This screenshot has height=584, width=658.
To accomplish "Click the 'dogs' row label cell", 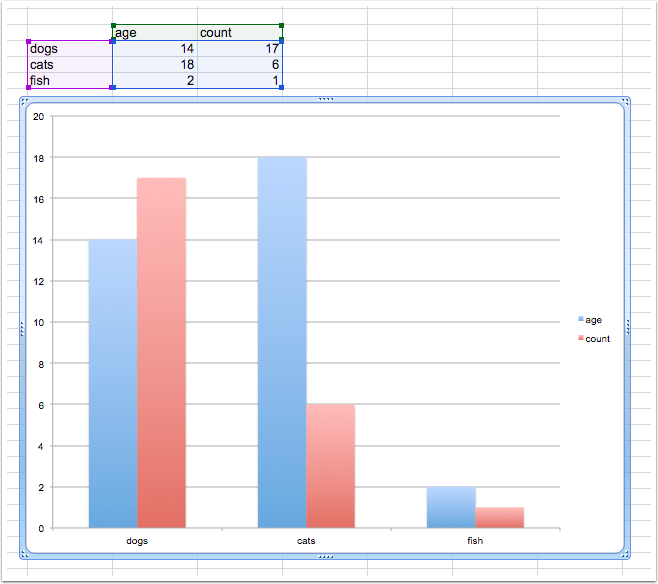I will click(69, 48).
